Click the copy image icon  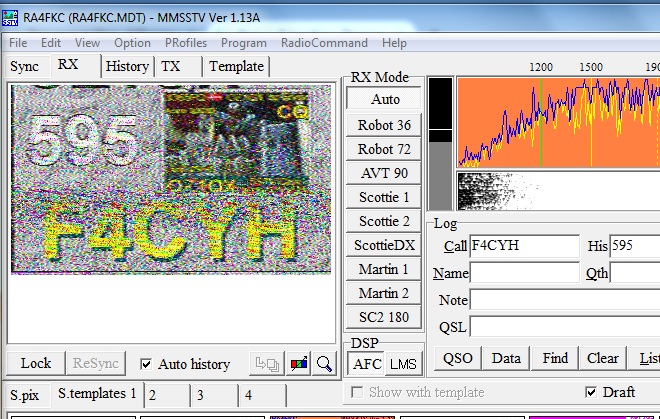(x=267, y=364)
